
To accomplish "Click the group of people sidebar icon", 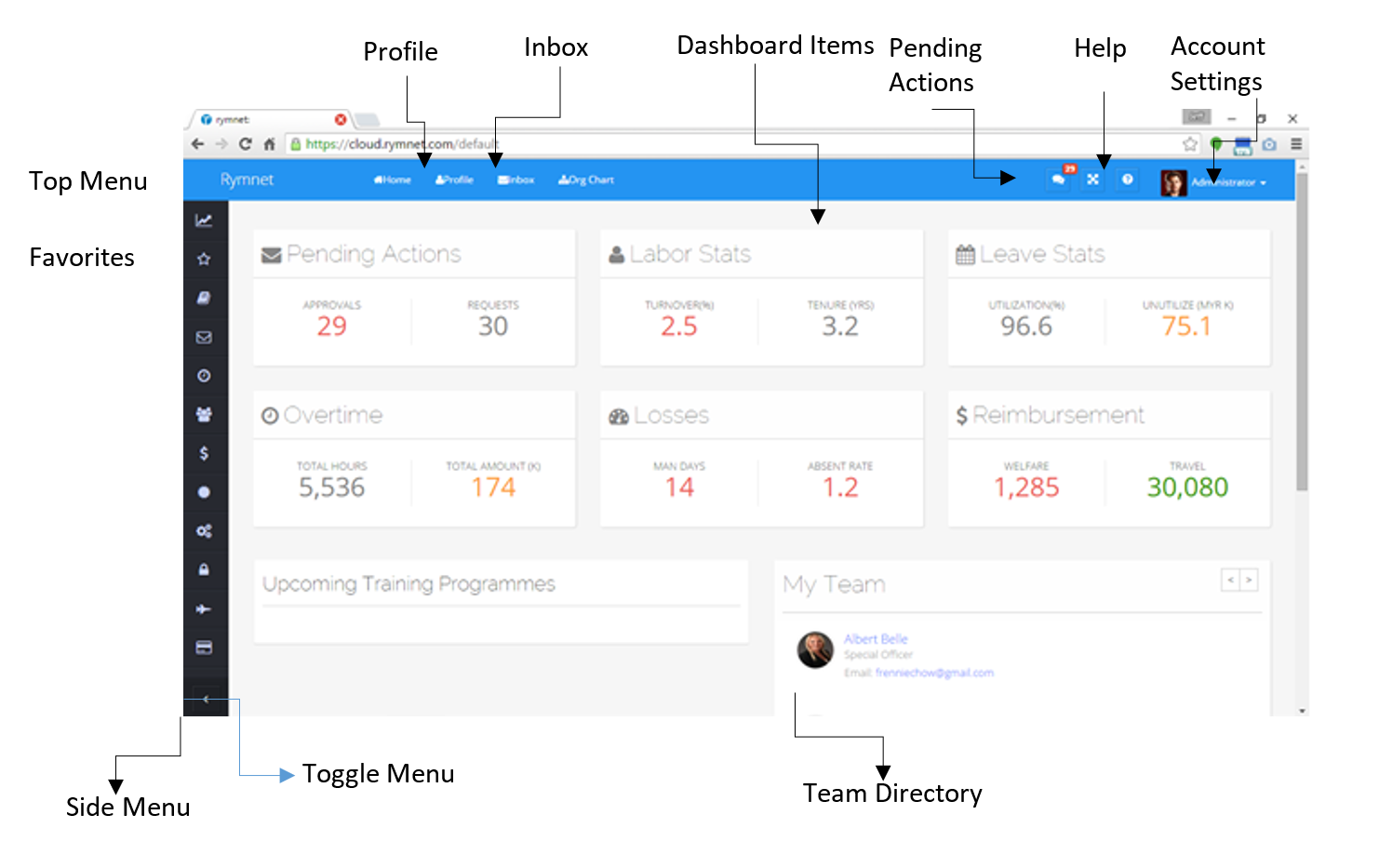I will 204,415.
